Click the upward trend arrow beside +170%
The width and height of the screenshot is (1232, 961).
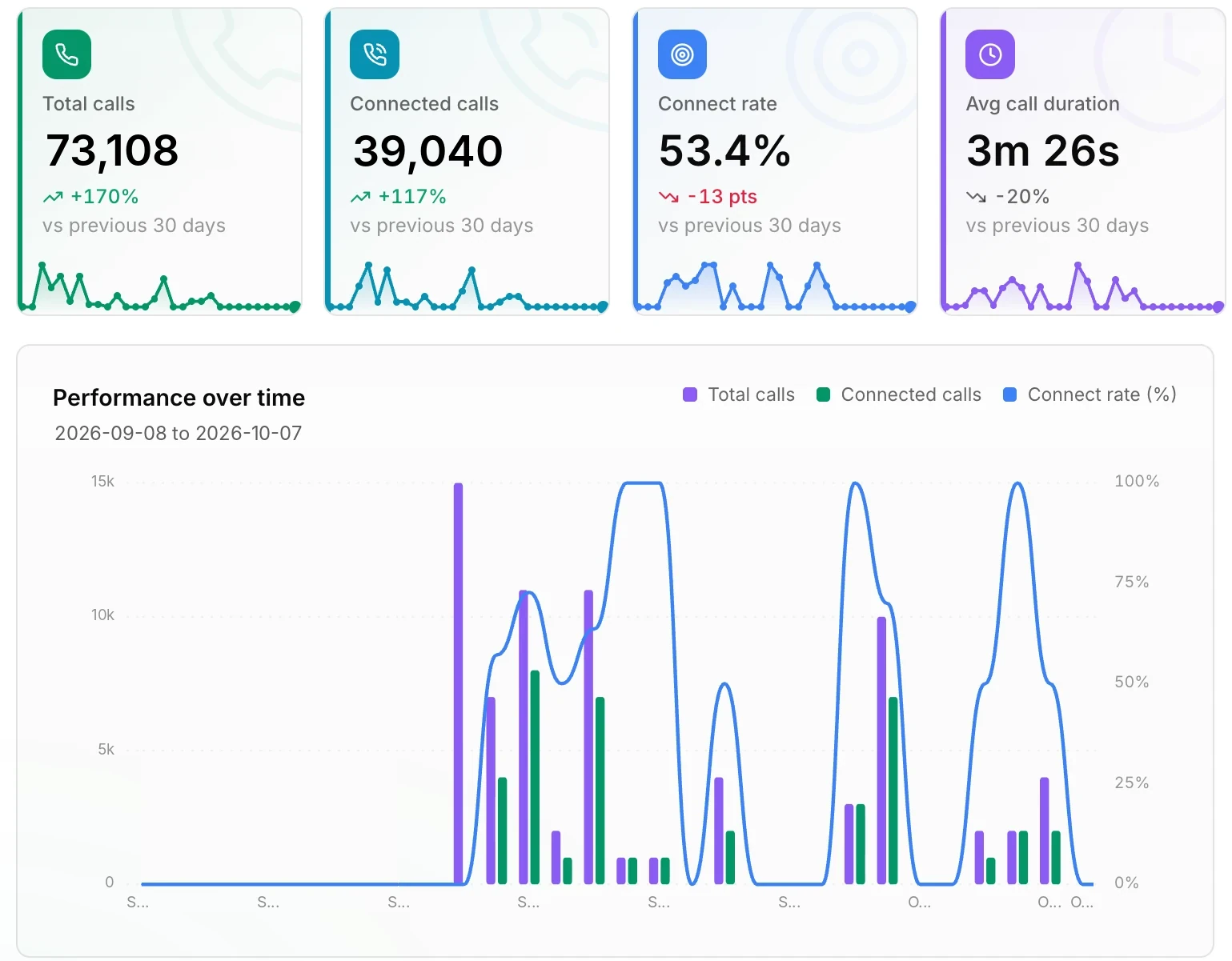[x=53, y=197]
